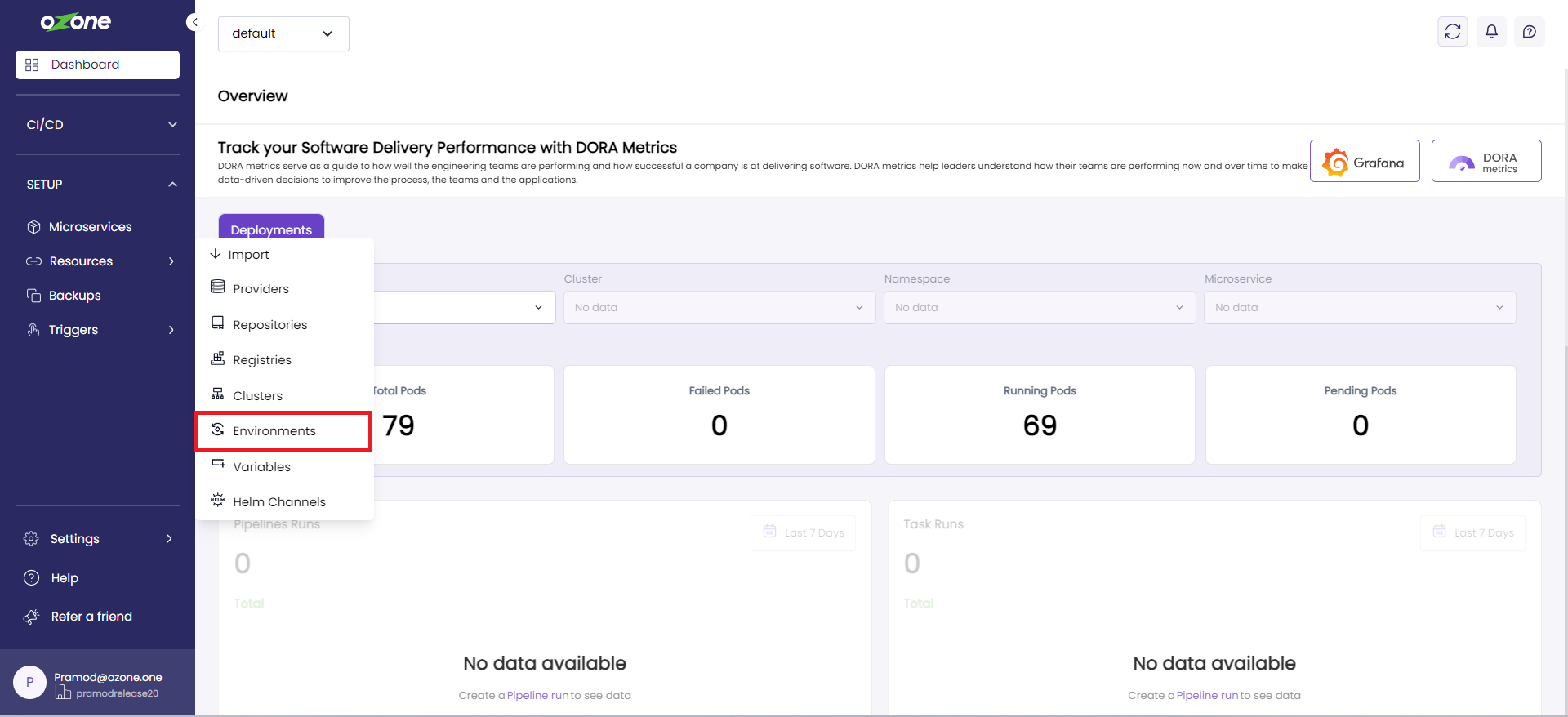Switch to the Deployments tab

pos(271,229)
